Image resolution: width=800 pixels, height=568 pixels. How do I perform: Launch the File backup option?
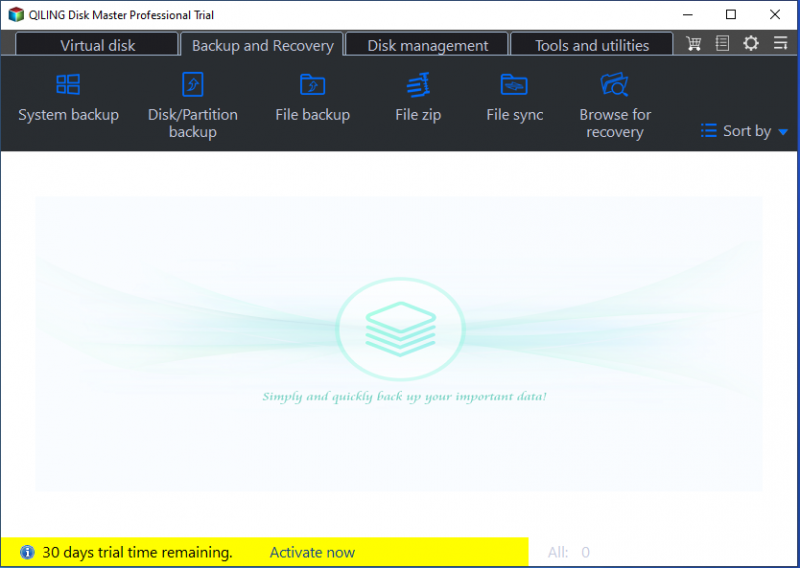pos(313,98)
